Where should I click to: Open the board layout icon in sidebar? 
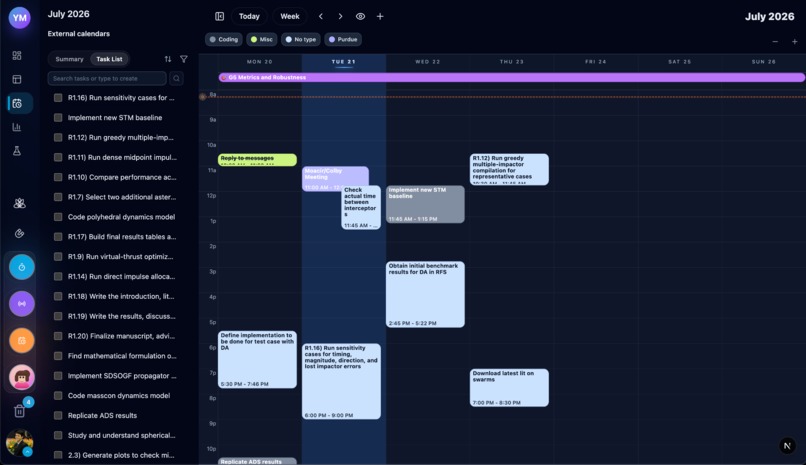pos(17,79)
